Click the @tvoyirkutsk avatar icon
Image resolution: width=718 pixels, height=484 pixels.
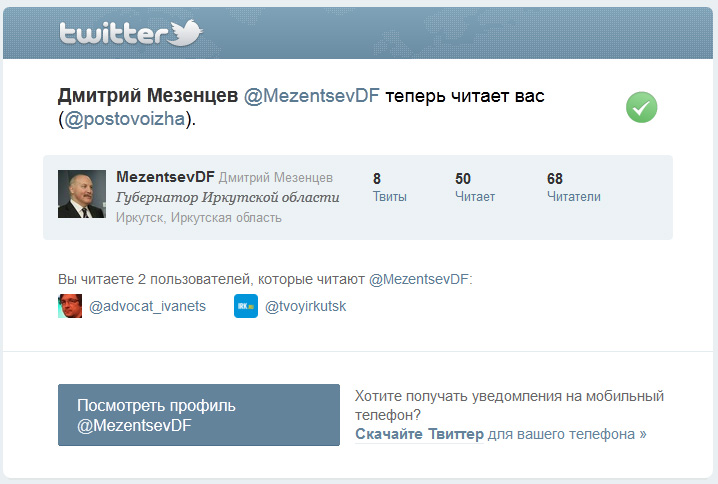[246, 306]
